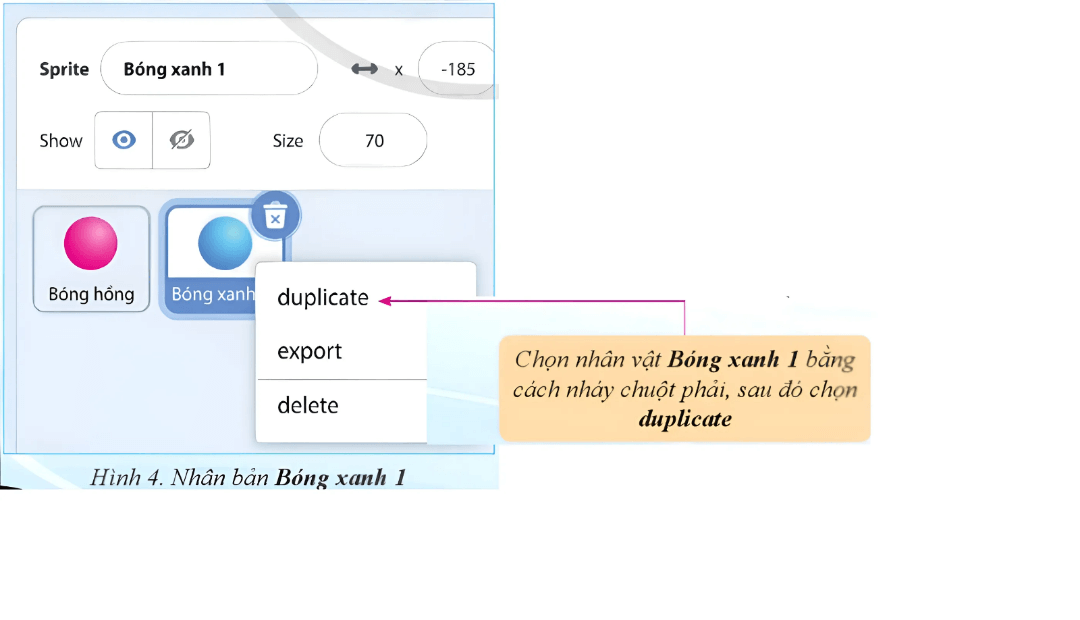The height and width of the screenshot is (620, 1080).
Task: Click the x coordinate field showing -185
Action: pos(457,69)
